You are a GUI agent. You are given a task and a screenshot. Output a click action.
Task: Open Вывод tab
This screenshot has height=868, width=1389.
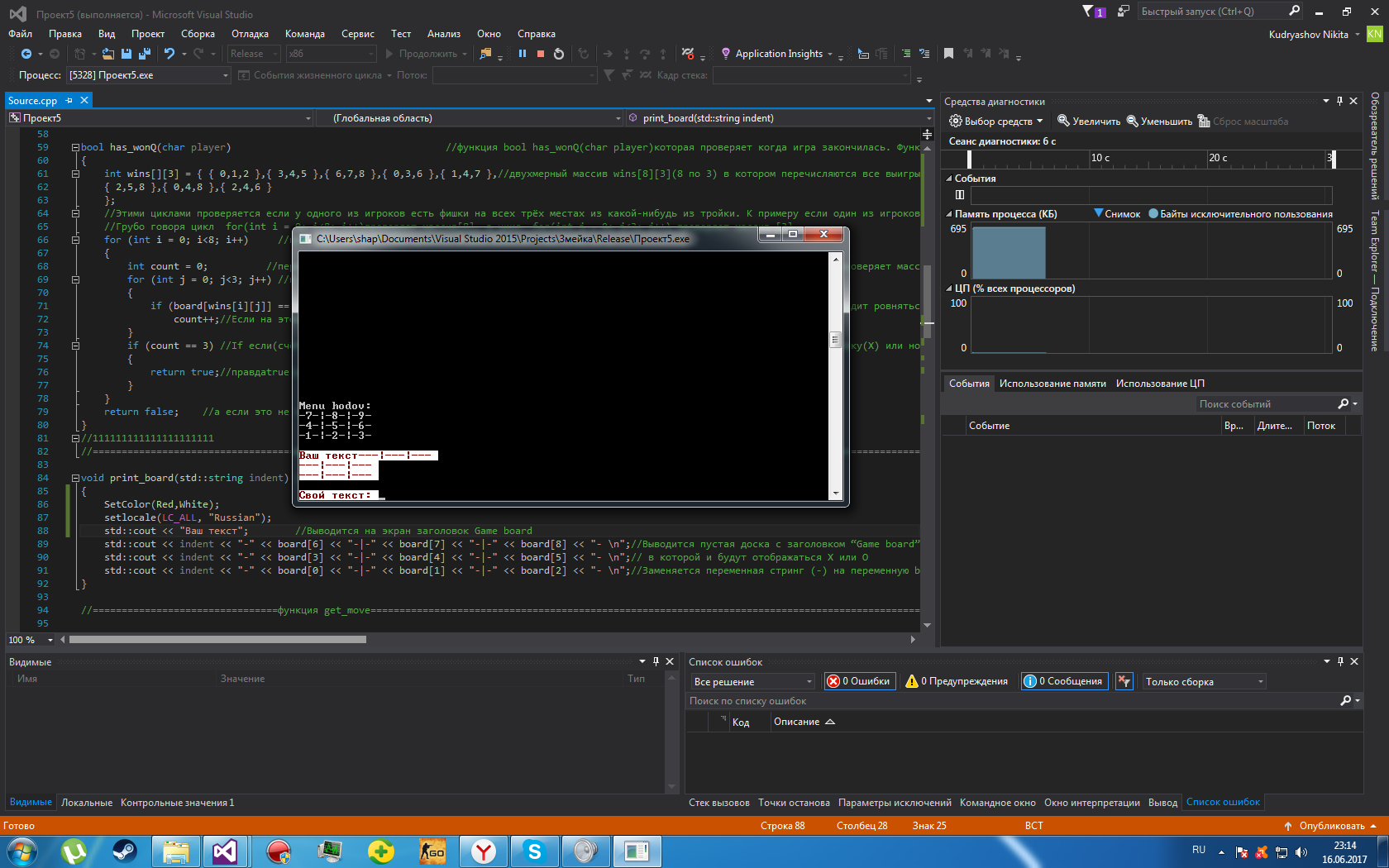click(x=1162, y=803)
